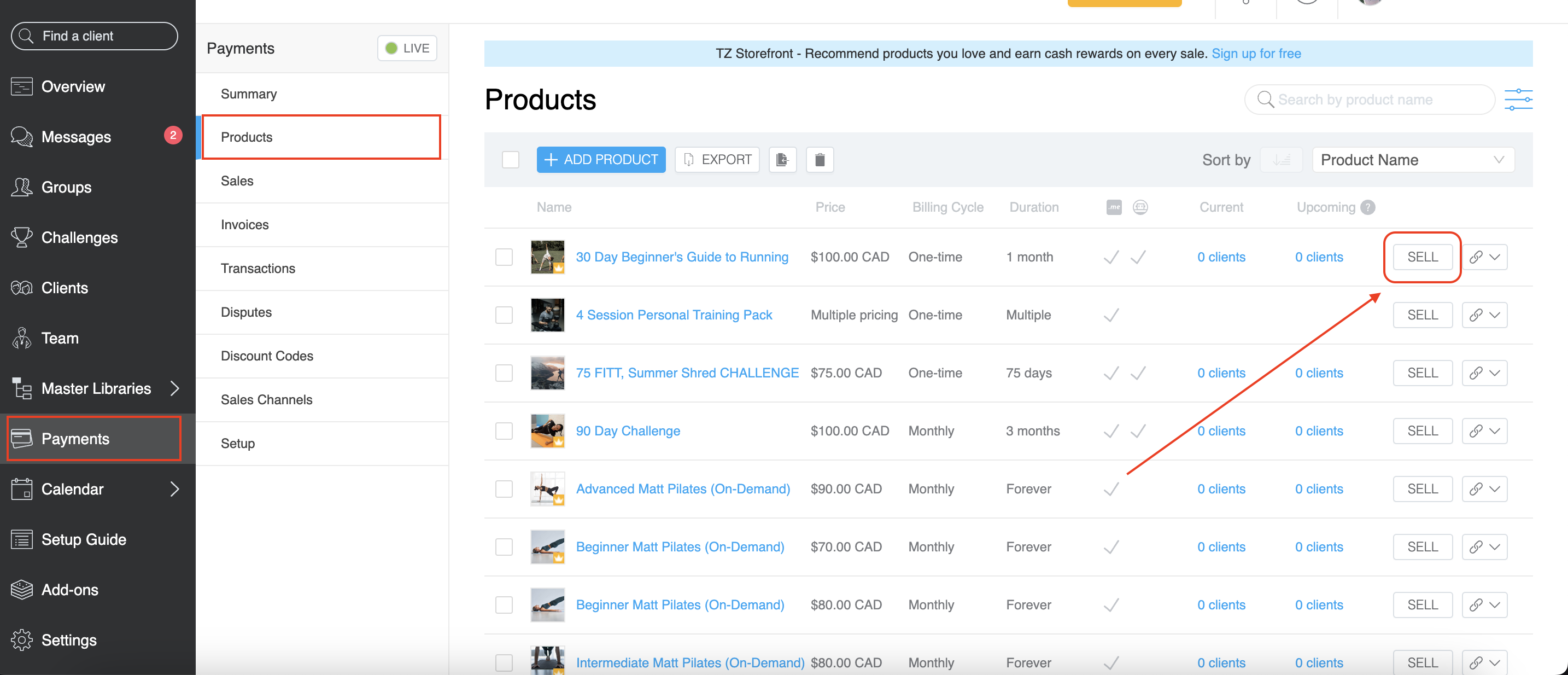Click the Advanced Matt Pilates product thumbnail

pyautogui.click(x=547, y=488)
